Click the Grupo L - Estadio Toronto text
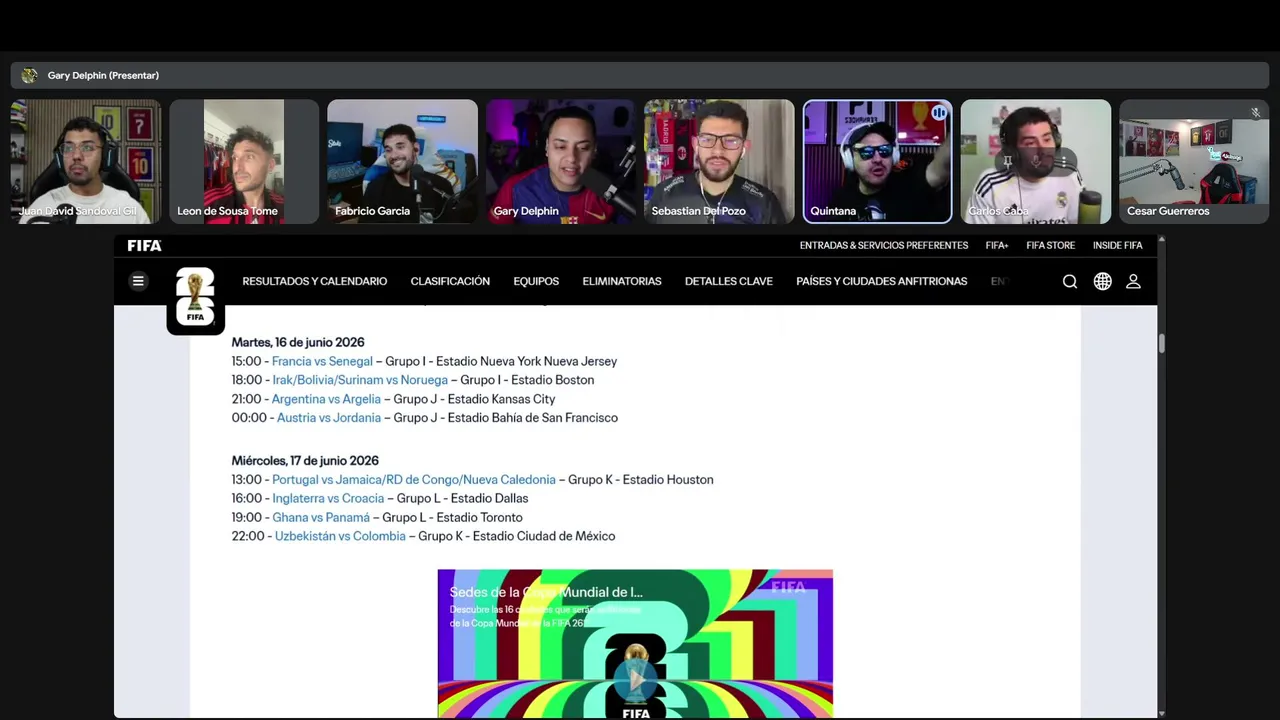 pos(452,517)
